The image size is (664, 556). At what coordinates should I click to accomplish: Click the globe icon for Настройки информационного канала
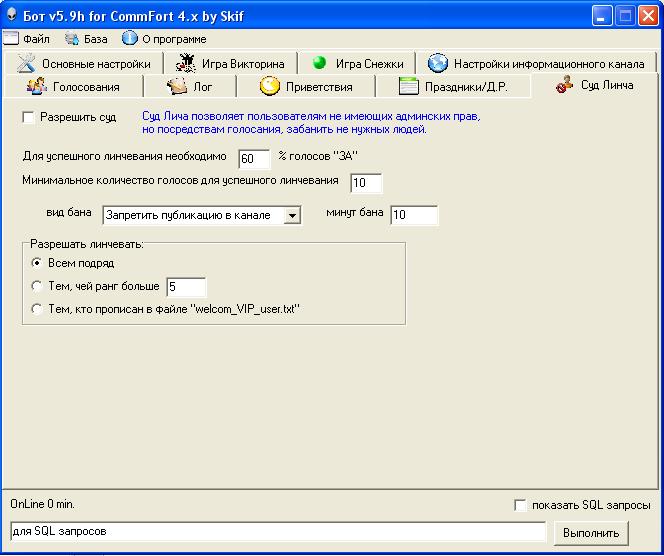click(x=437, y=63)
